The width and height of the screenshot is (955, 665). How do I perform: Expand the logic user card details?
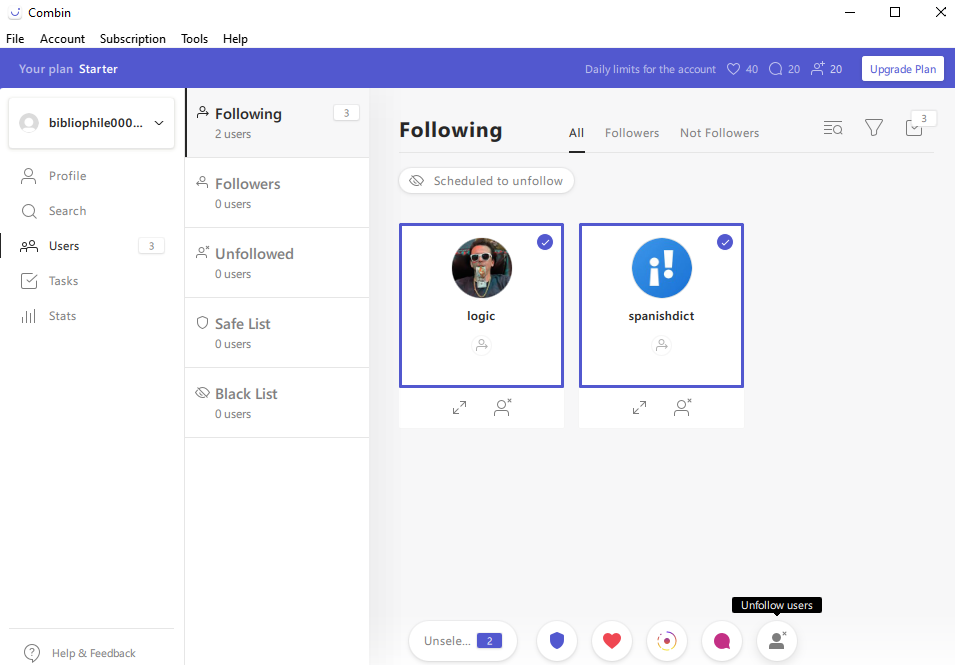459,407
